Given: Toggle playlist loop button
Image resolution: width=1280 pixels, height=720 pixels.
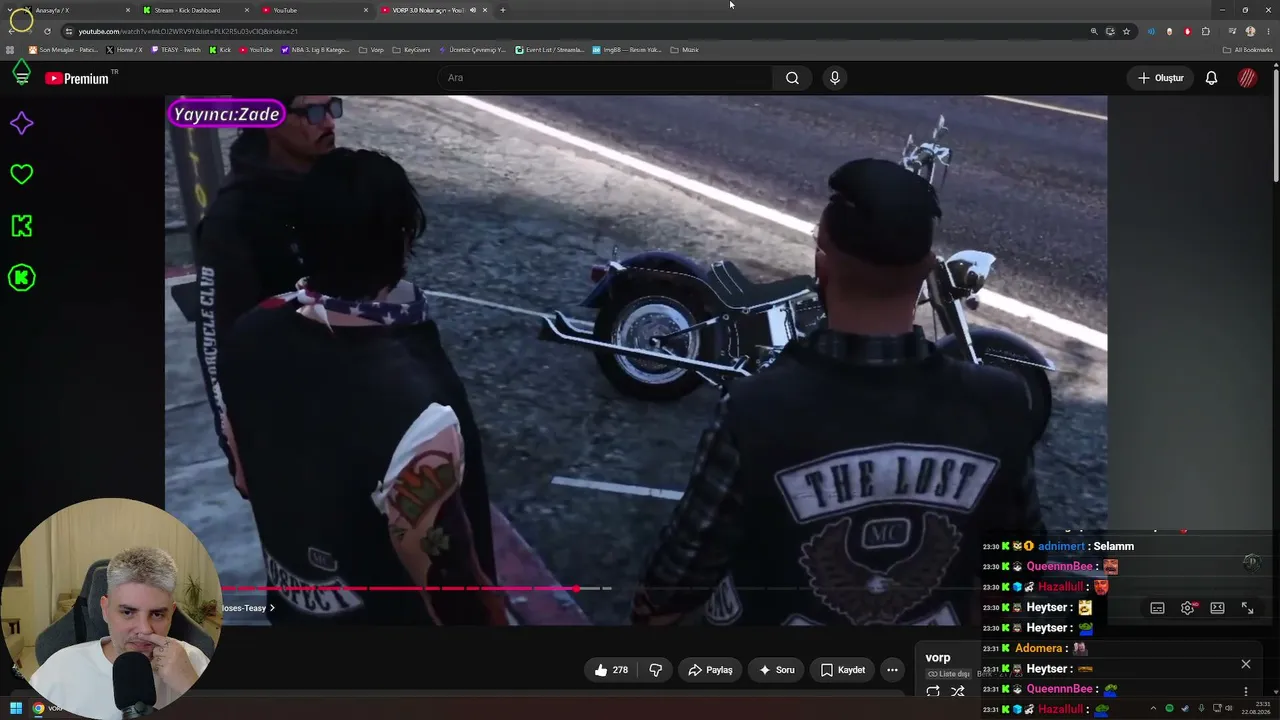Looking at the screenshot, I should point(933,691).
